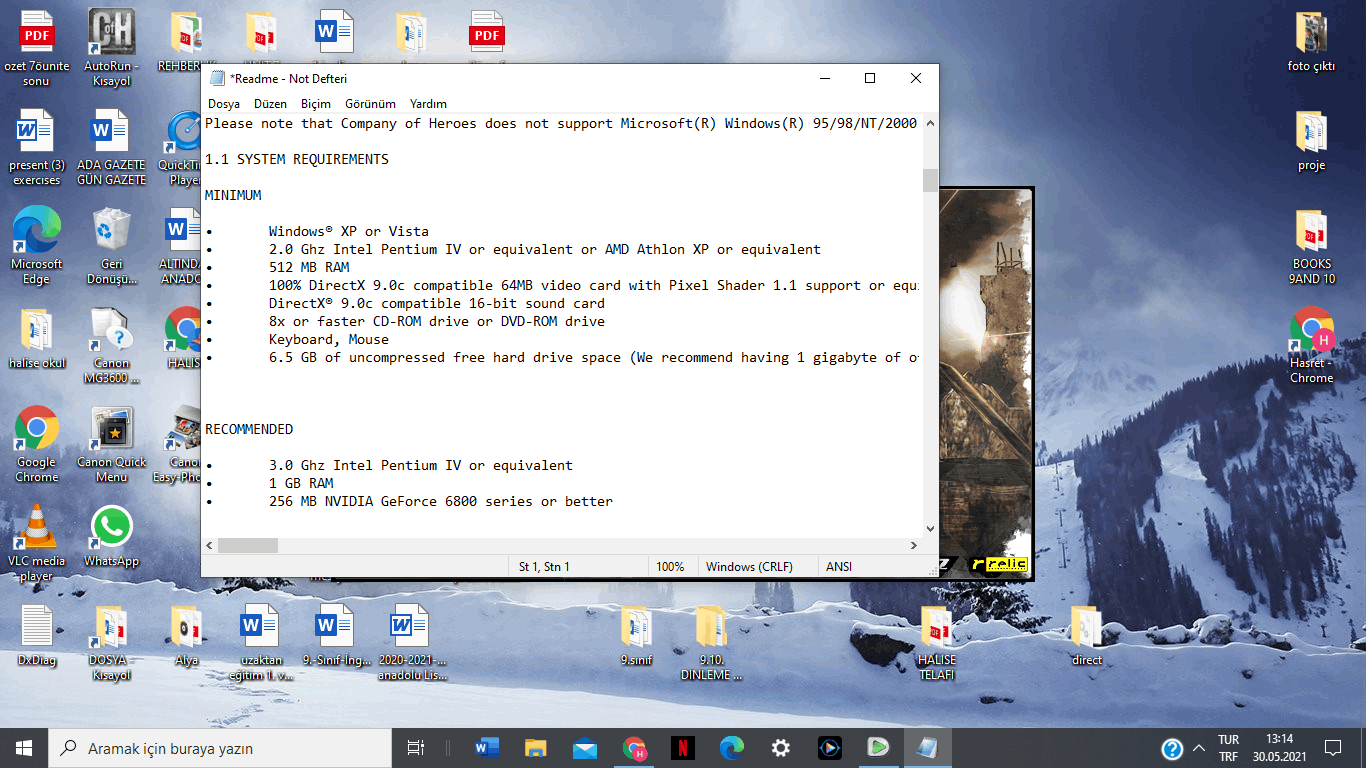The height and width of the screenshot is (768, 1366).
Task: Open the notification center icon
Action: (1333, 748)
